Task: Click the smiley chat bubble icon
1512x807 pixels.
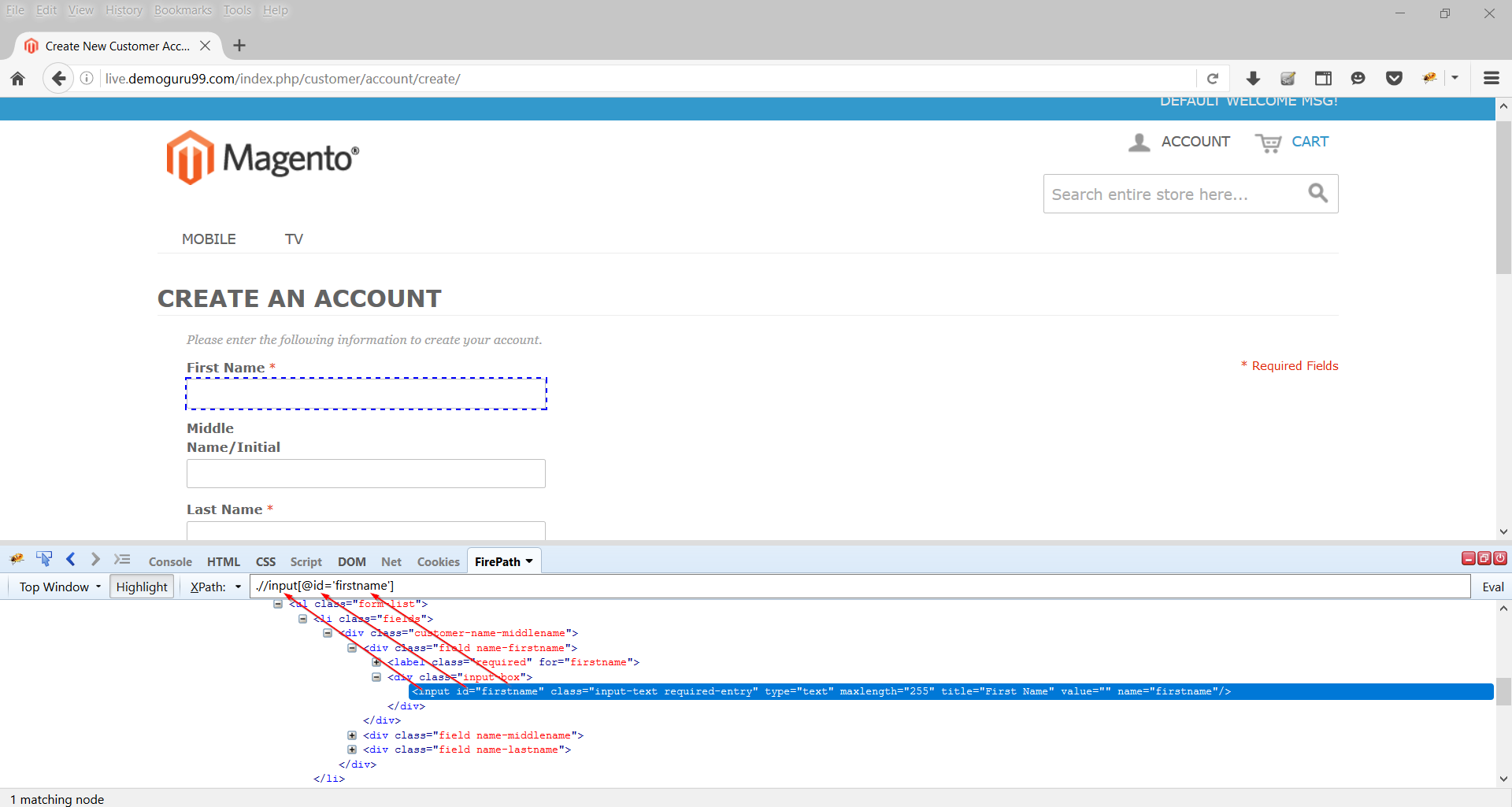Action: pos(1358,79)
